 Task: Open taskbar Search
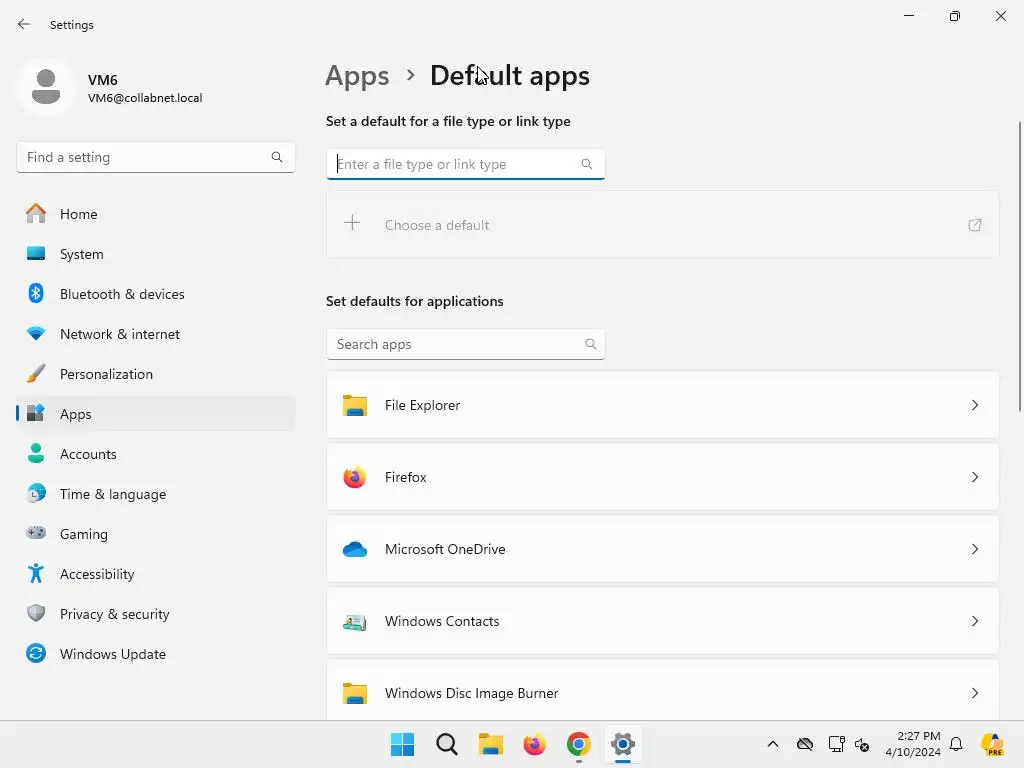pos(447,744)
